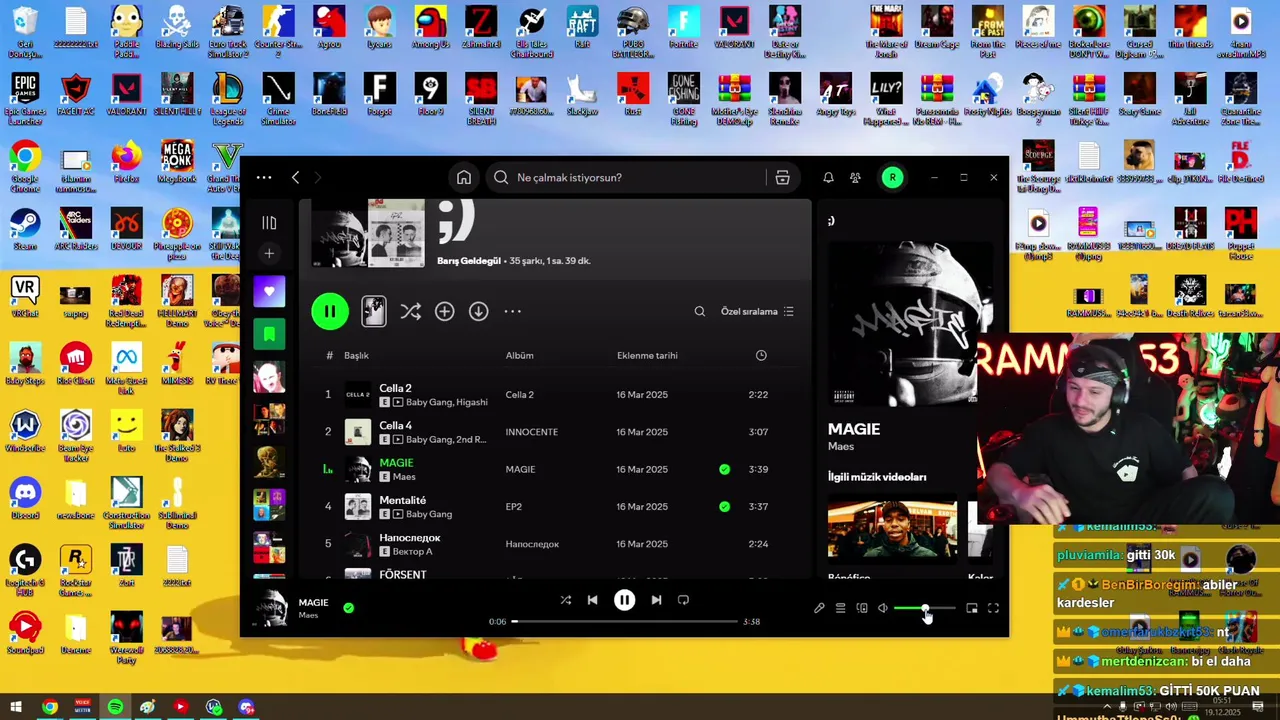
Task: Sort tracks by the Albüm column header
Action: click(x=519, y=356)
